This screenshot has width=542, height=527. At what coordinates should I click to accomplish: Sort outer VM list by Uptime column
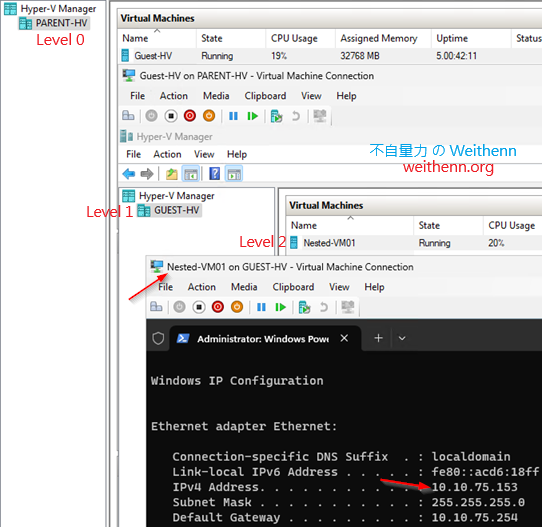[x=471, y=38]
